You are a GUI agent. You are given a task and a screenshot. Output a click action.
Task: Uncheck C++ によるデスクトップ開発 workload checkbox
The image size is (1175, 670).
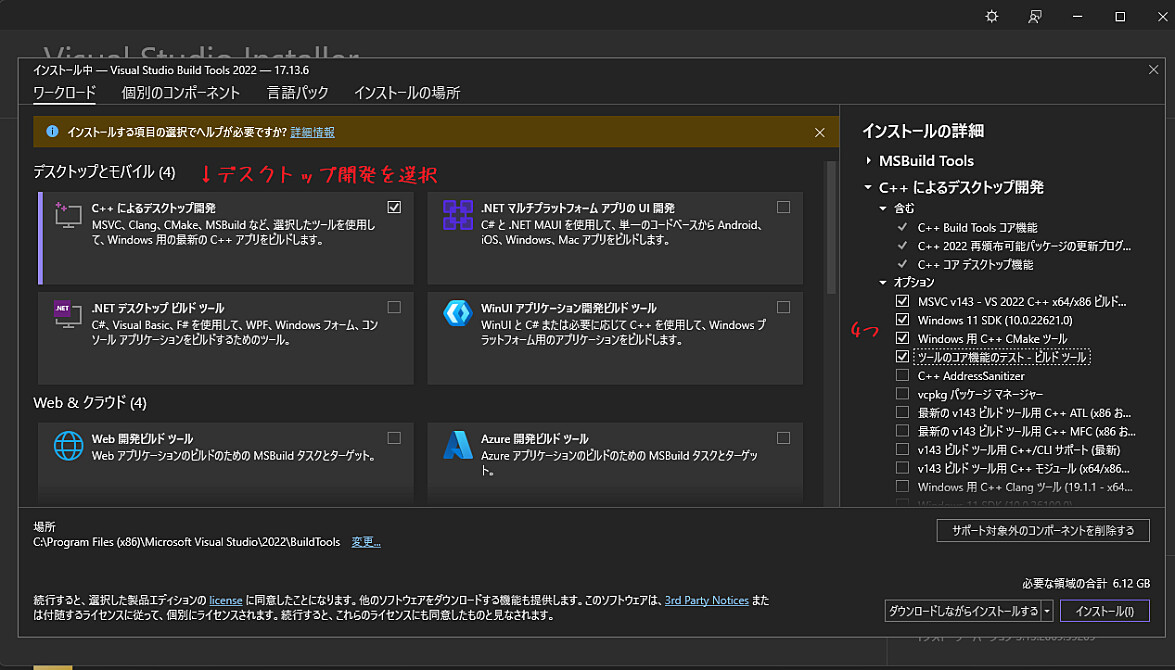(x=394, y=207)
